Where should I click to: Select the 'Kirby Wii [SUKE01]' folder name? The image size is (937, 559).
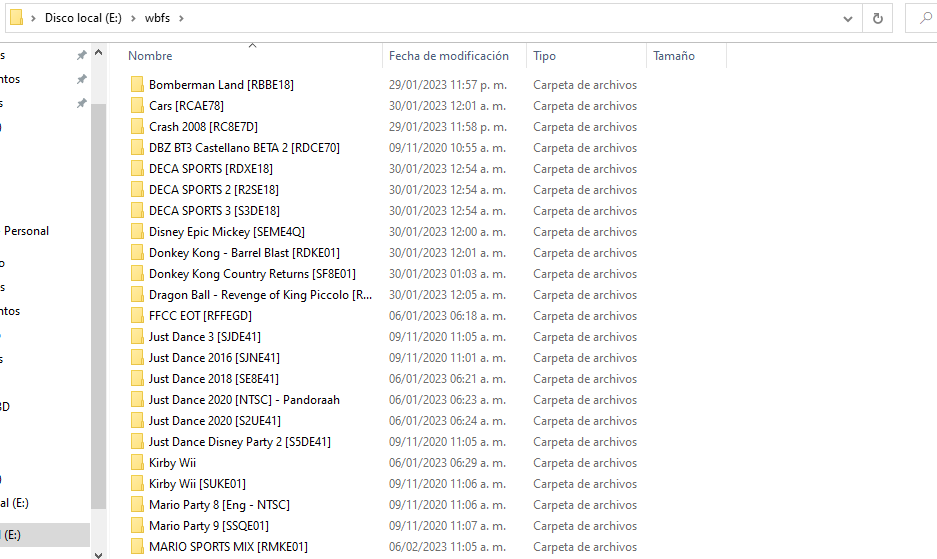tap(197, 483)
